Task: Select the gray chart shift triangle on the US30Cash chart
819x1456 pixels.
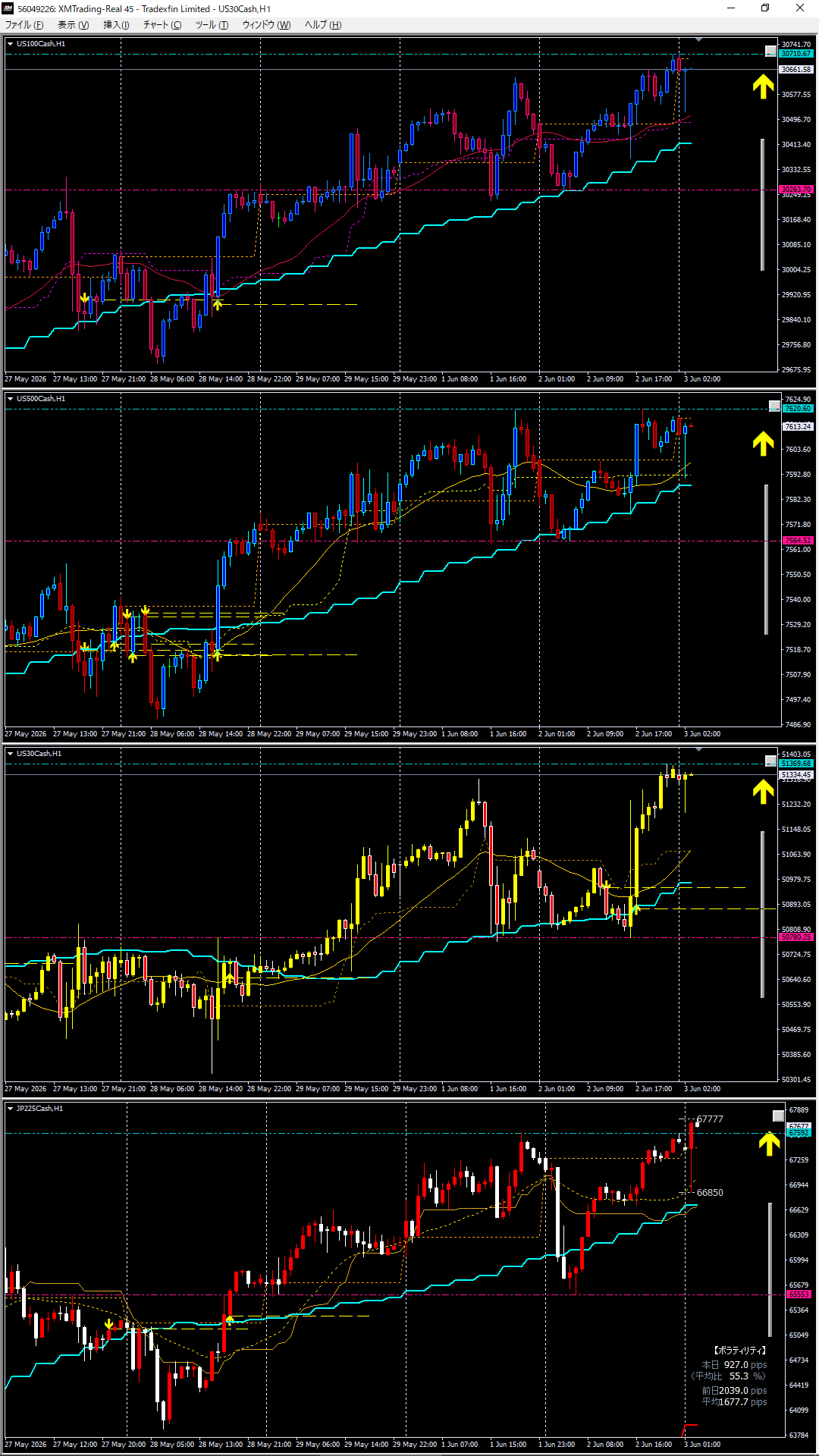Action: (698, 749)
